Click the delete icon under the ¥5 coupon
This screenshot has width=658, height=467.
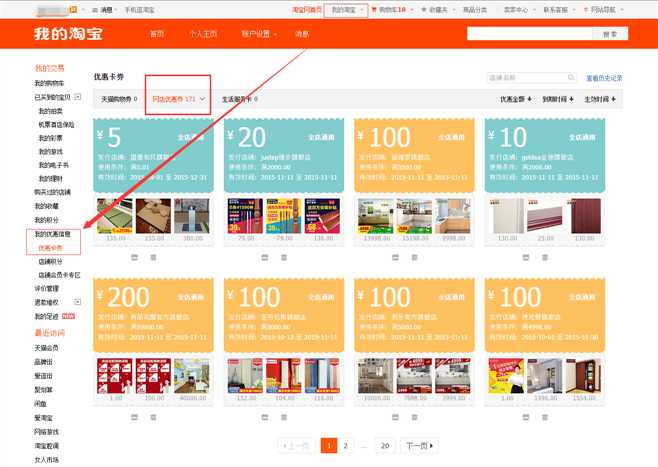(x=154, y=257)
